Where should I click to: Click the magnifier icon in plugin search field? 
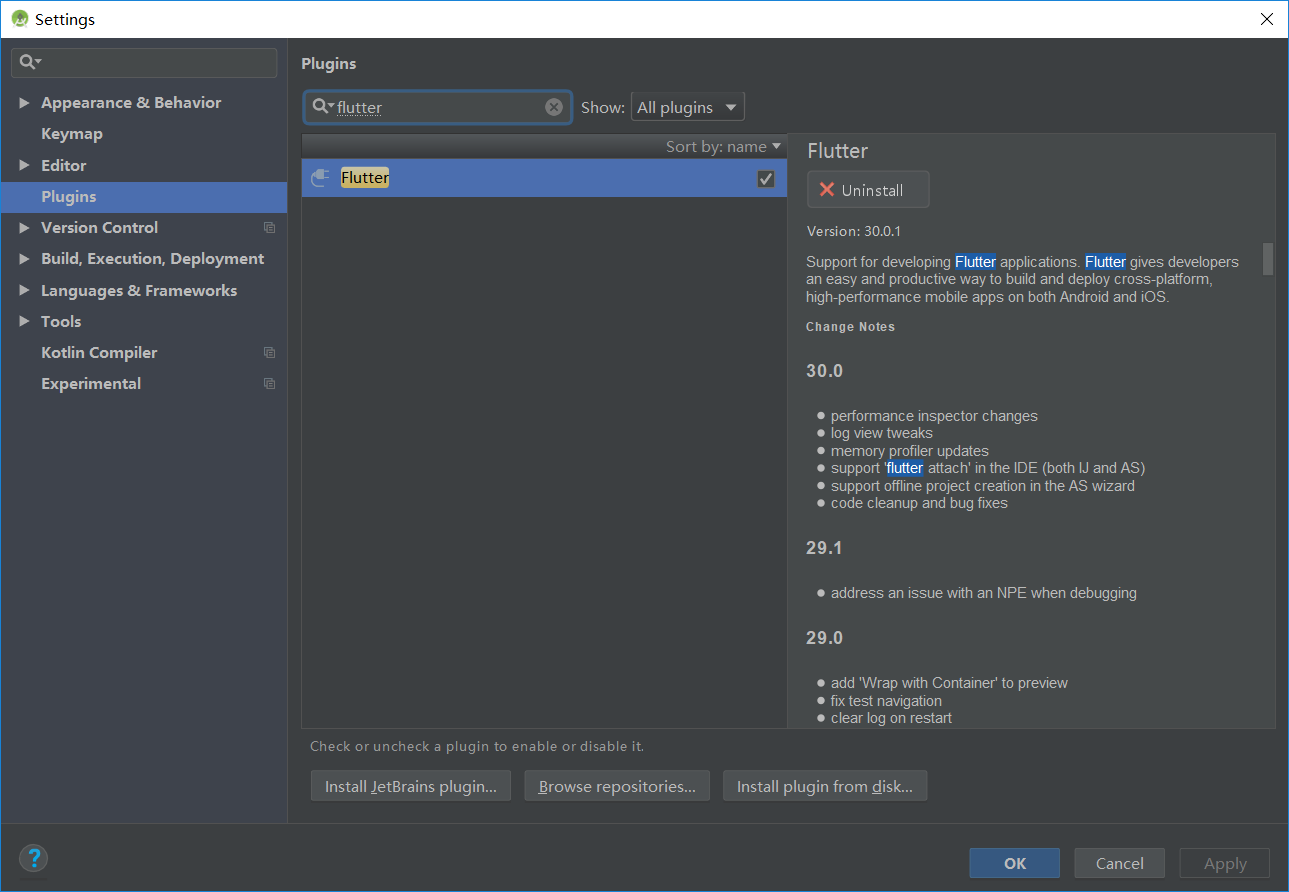(322, 107)
